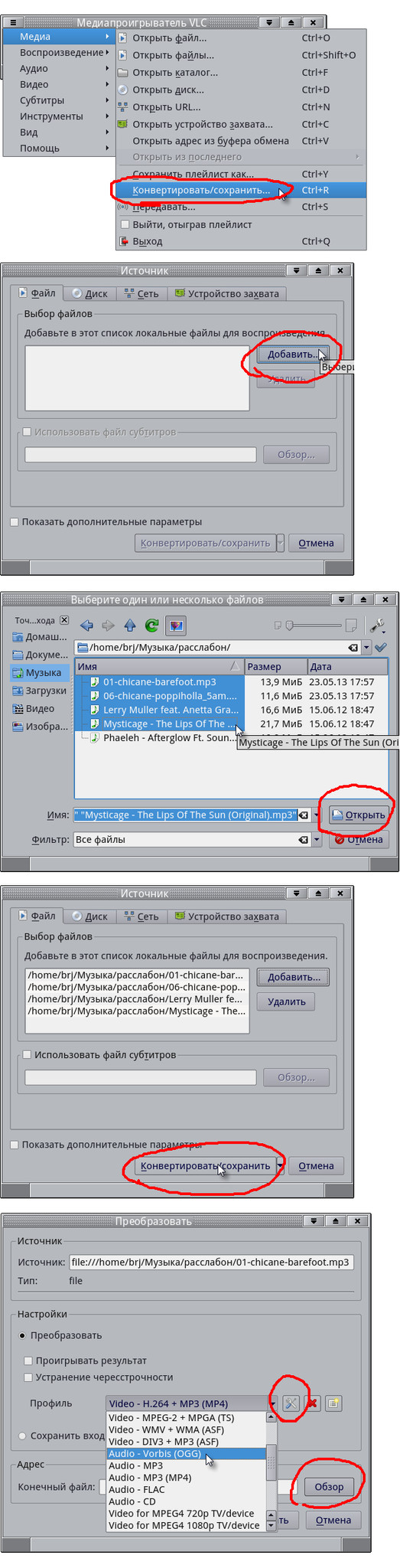Expand arrow beside Конвертировать/сохранить in the four-file Источник window
This screenshot has width=400, height=1568.
(281, 1166)
